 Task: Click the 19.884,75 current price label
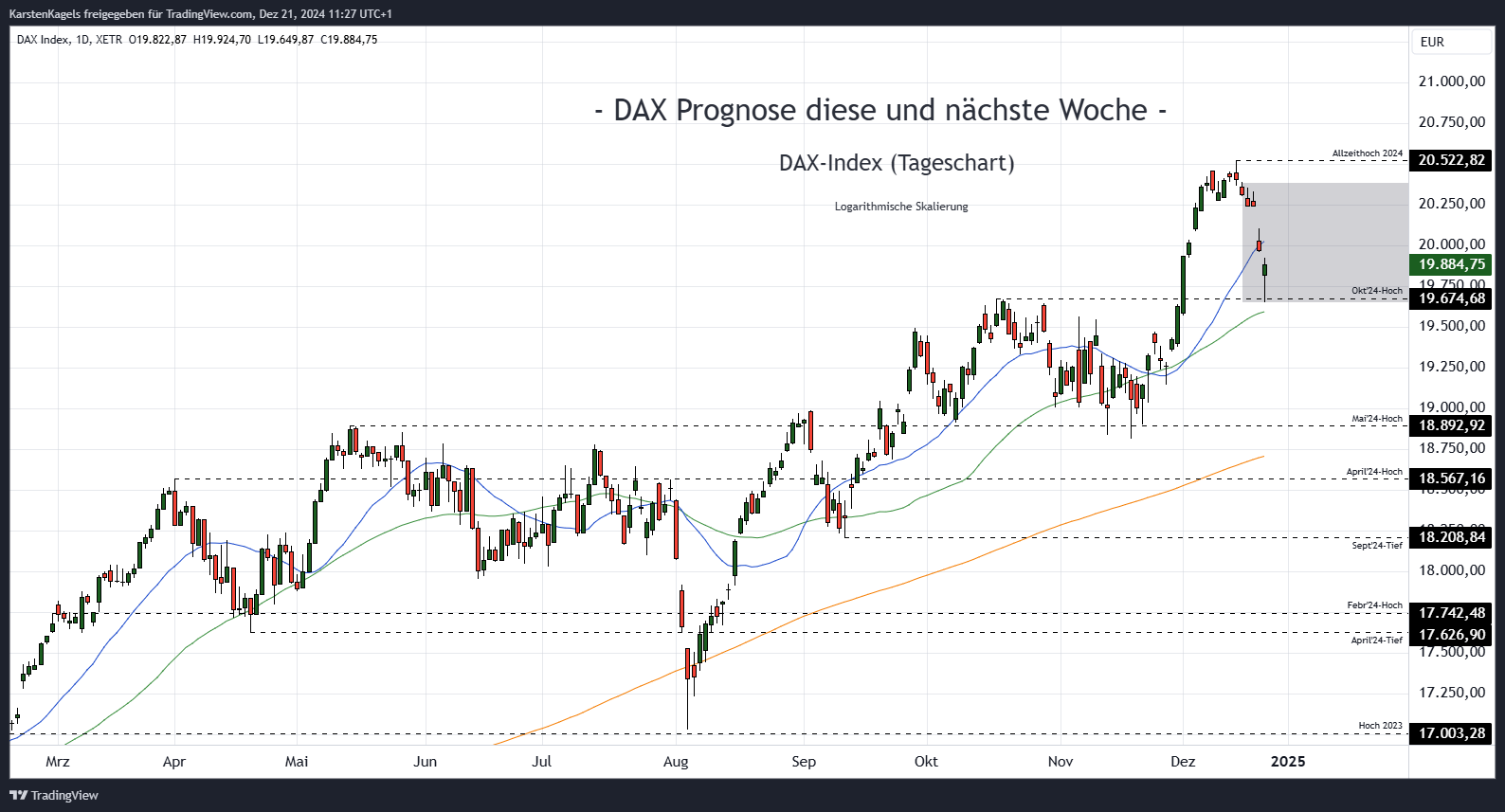1451,264
